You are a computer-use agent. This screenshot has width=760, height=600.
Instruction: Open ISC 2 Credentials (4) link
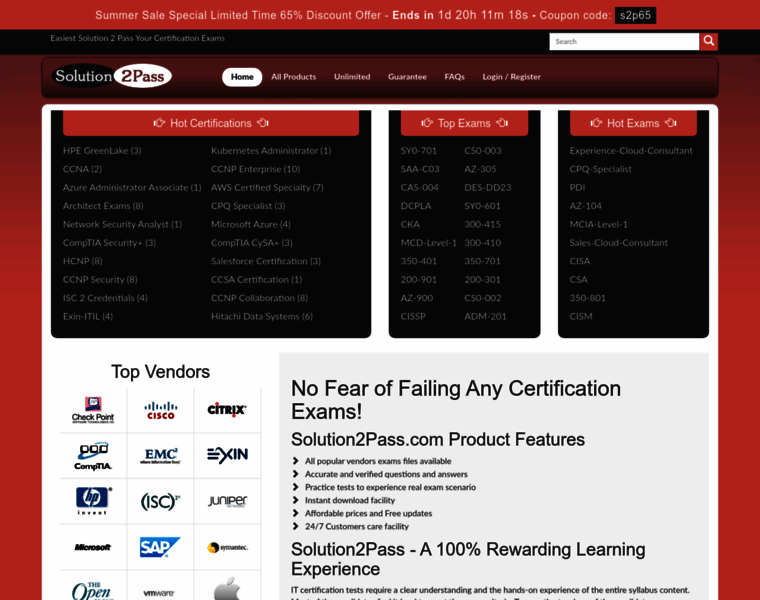[105, 298]
